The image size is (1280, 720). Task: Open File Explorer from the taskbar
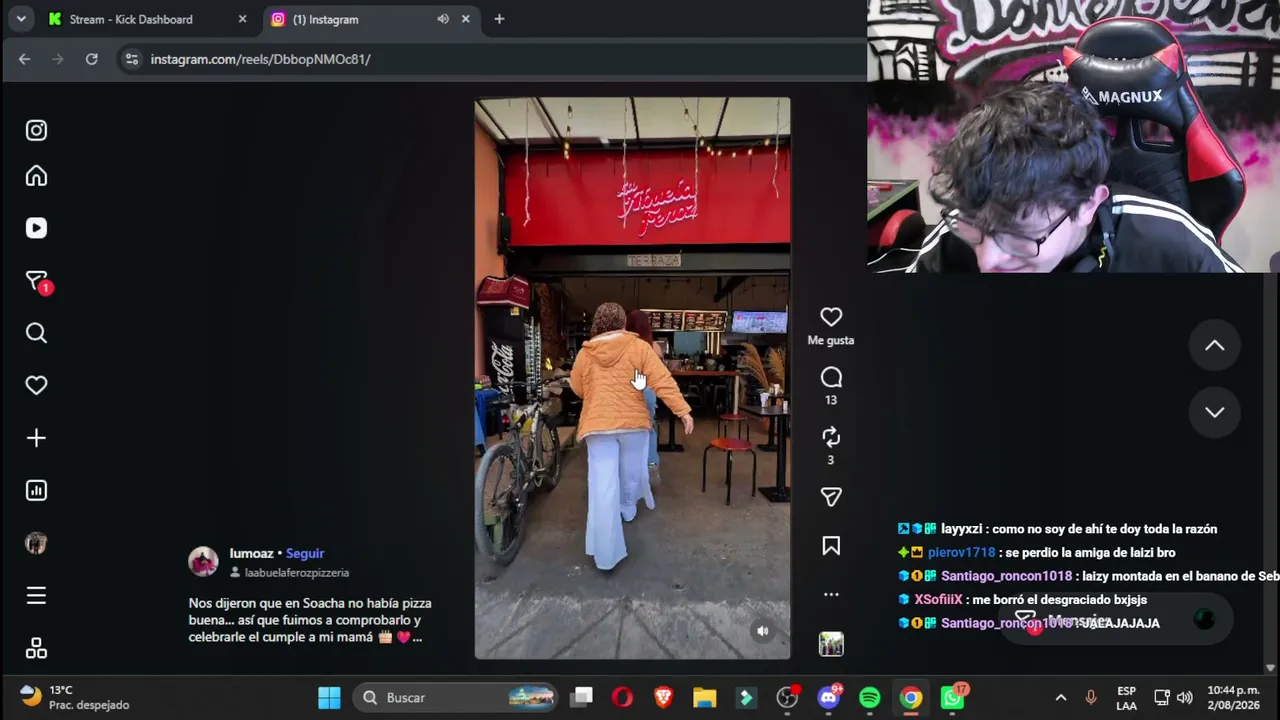[x=705, y=698]
